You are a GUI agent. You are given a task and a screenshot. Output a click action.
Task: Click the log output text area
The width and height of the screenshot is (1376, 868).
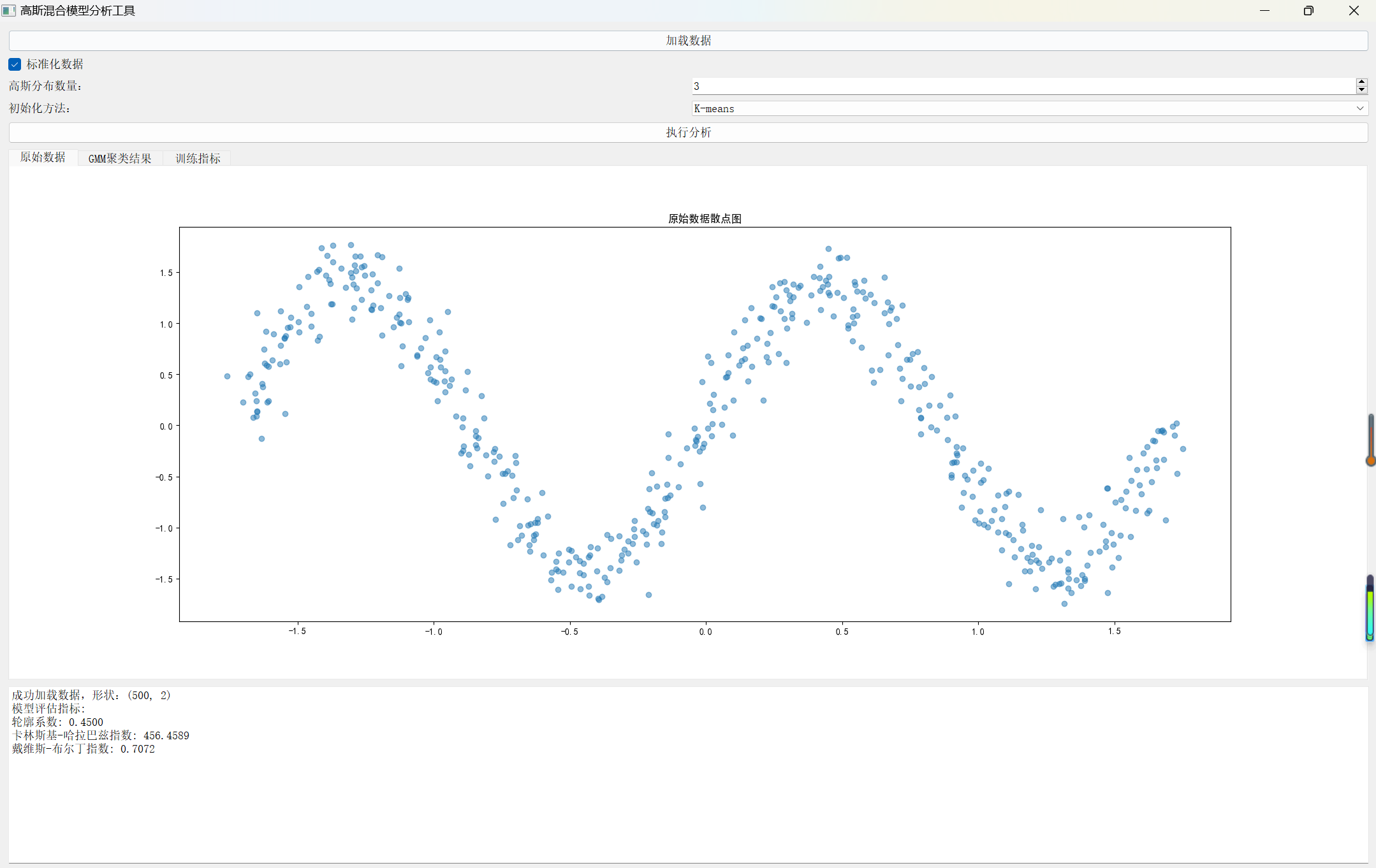pyautogui.click(x=688, y=797)
